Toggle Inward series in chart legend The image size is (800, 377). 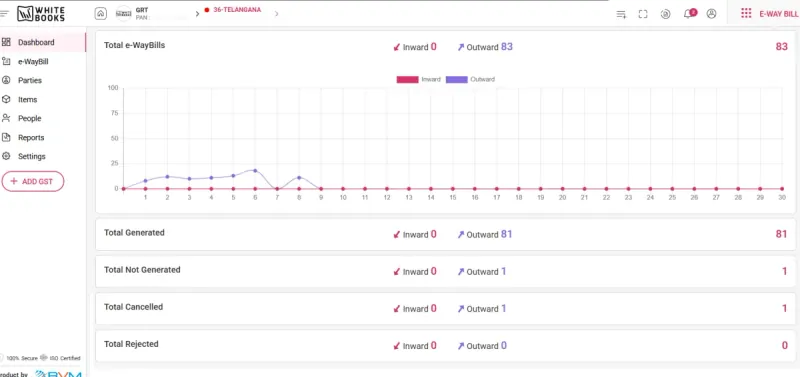pyautogui.click(x=418, y=80)
